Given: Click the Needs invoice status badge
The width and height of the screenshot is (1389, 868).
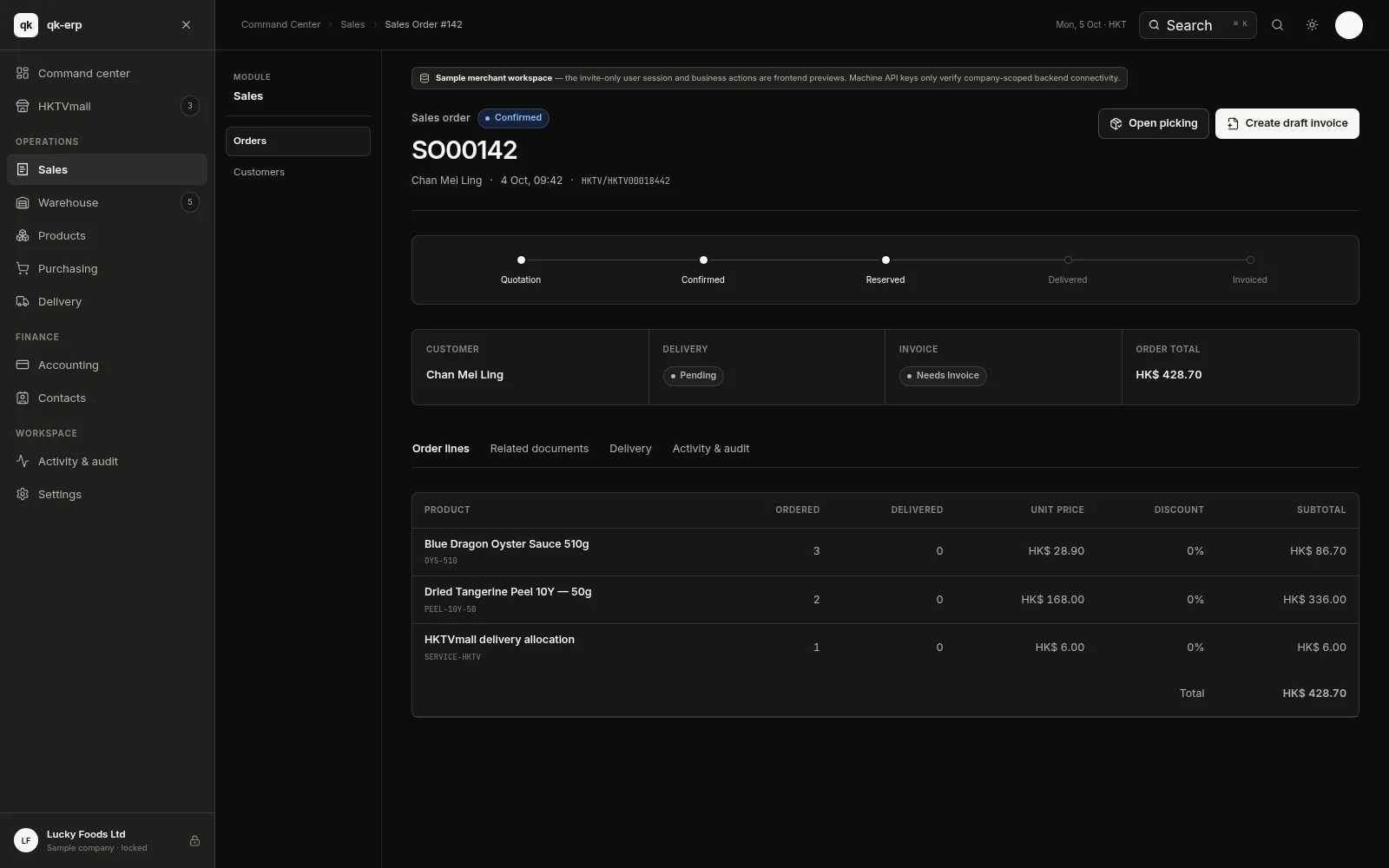Looking at the screenshot, I should 943,376.
